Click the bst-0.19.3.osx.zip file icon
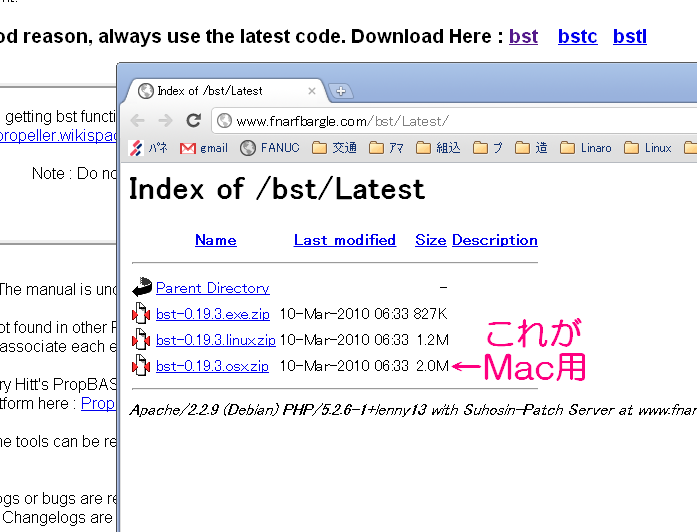Viewport: 697px width, 532px height. [x=141, y=366]
